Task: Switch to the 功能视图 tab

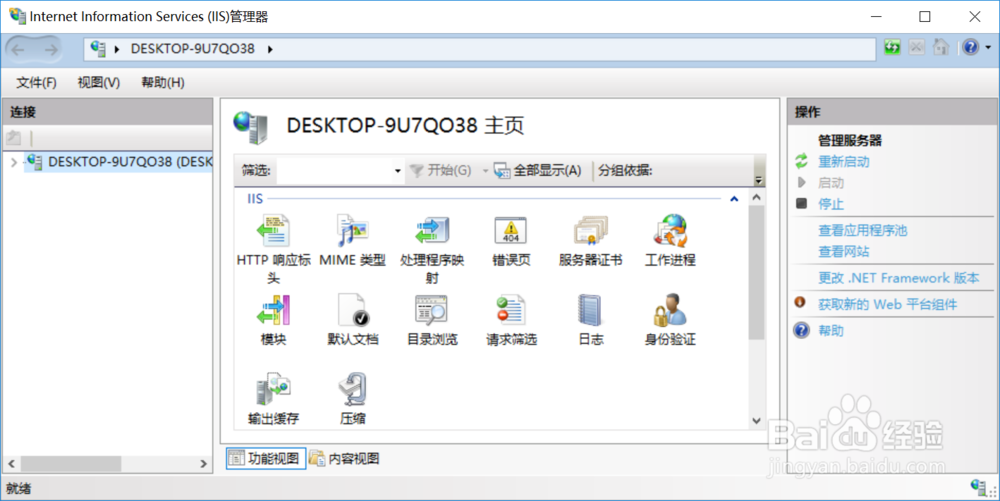Action: coord(265,458)
